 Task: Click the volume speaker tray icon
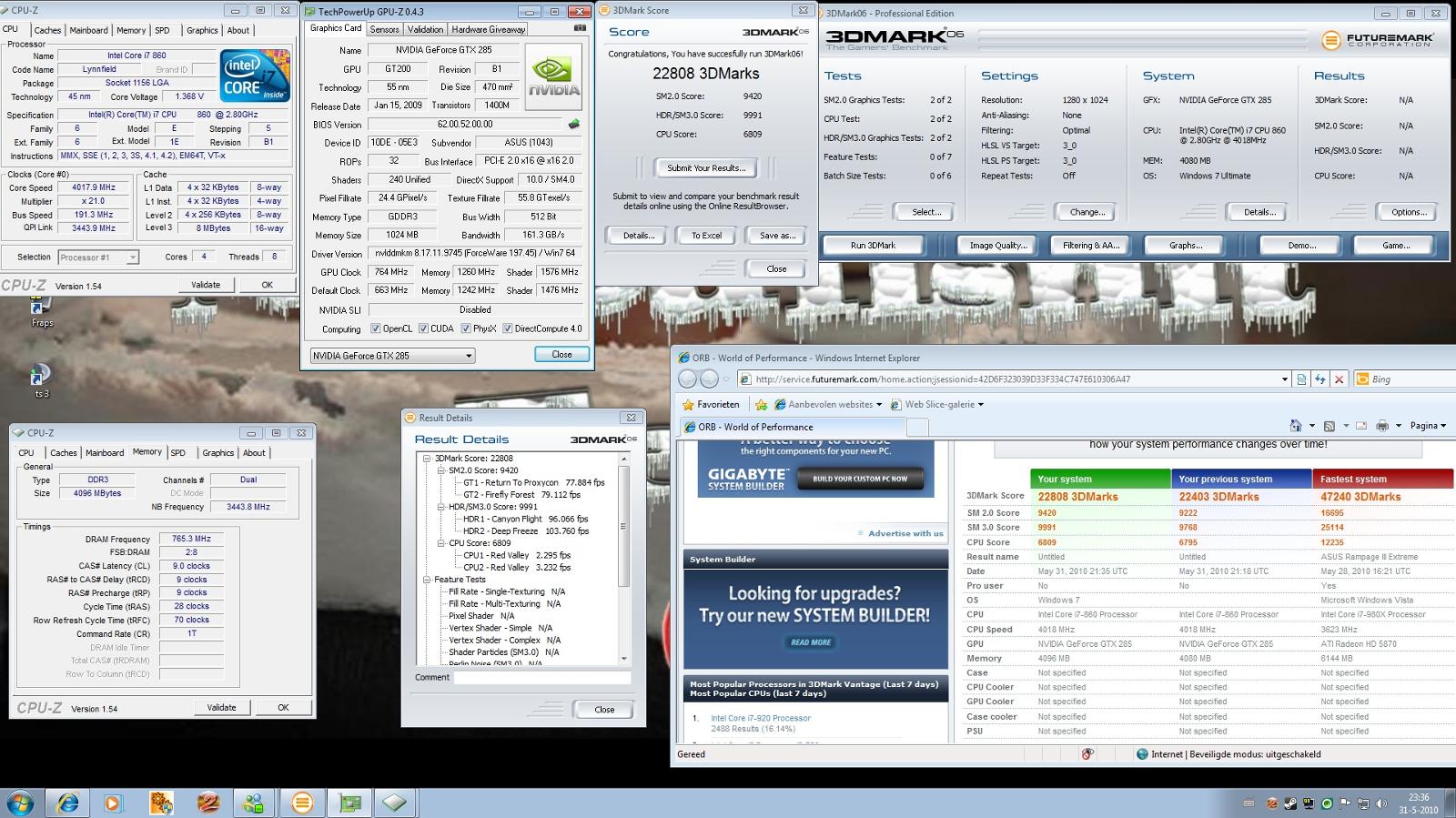(x=1380, y=803)
